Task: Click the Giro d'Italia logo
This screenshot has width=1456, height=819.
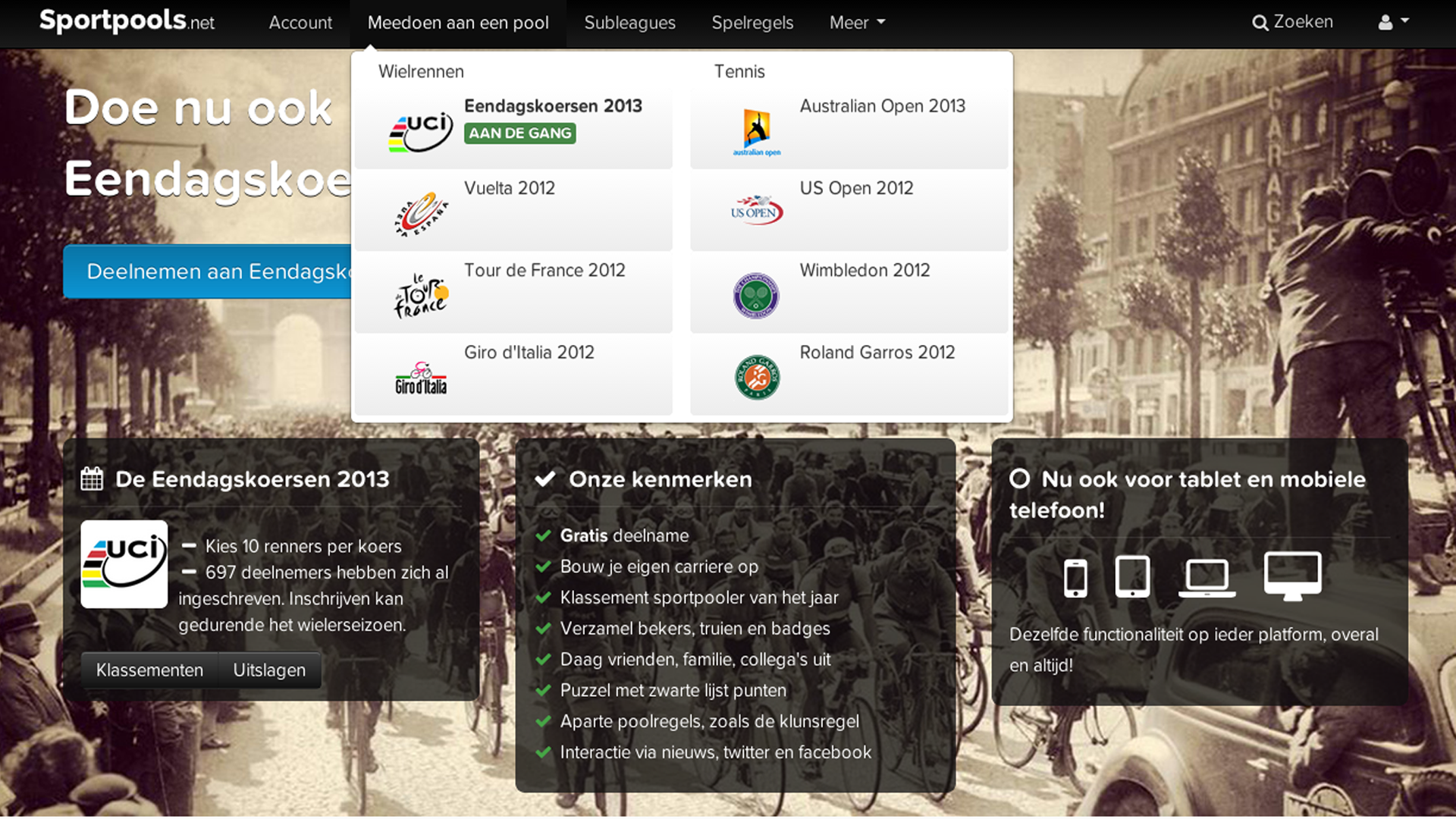Action: point(421,378)
